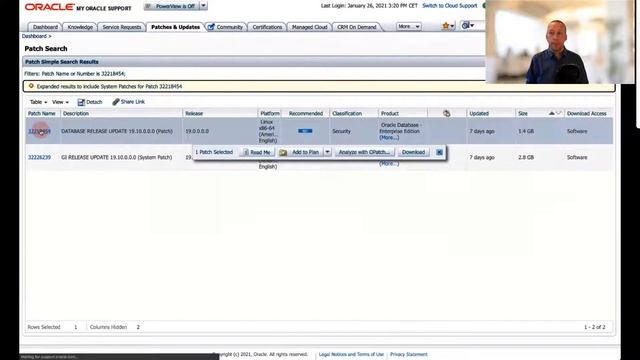Viewport: 640px width, 360px height.
Task: Open the CRM On Demand tab
Action: (357, 27)
